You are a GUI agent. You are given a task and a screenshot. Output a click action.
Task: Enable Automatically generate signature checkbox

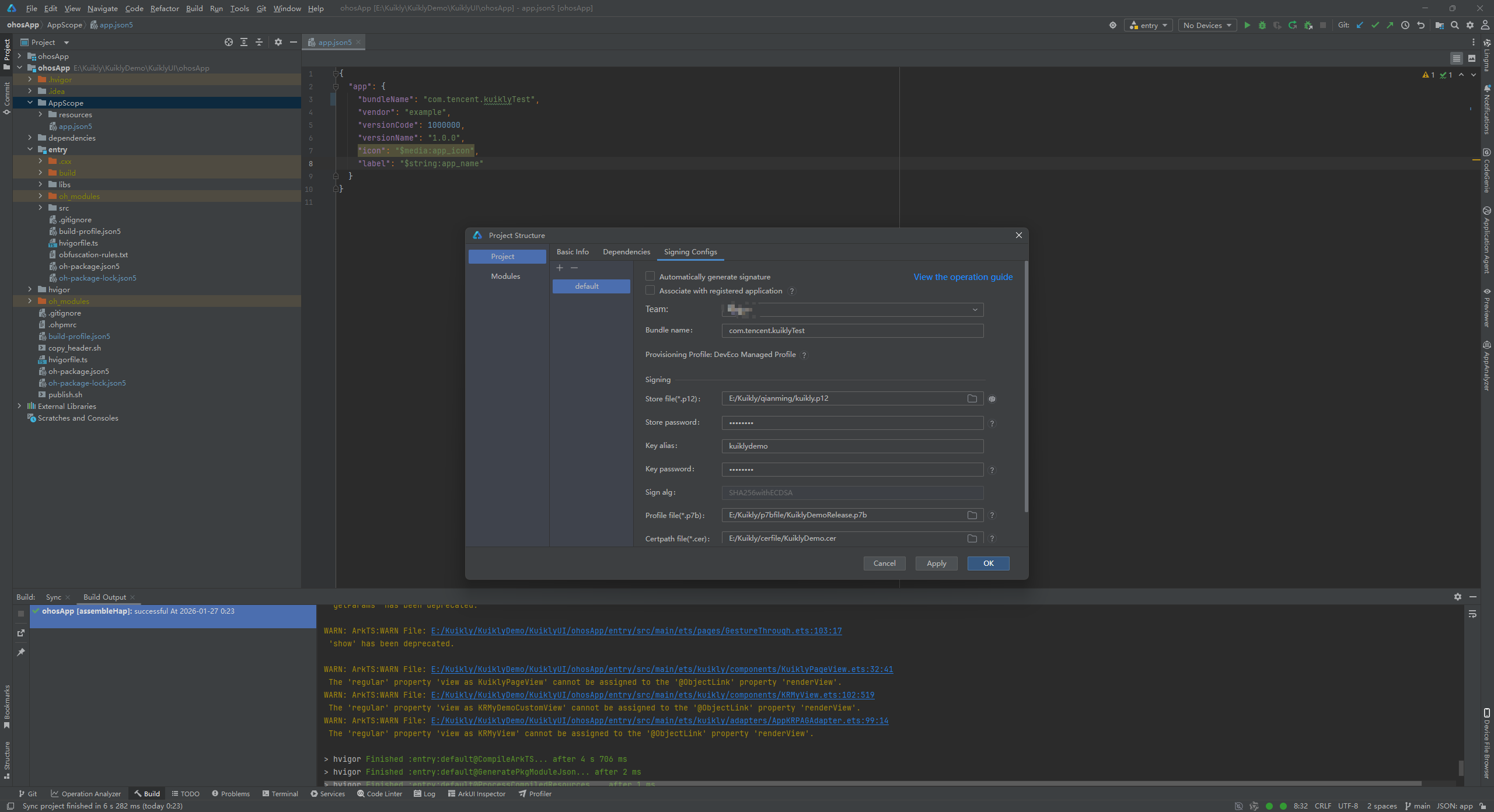tap(650, 276)
